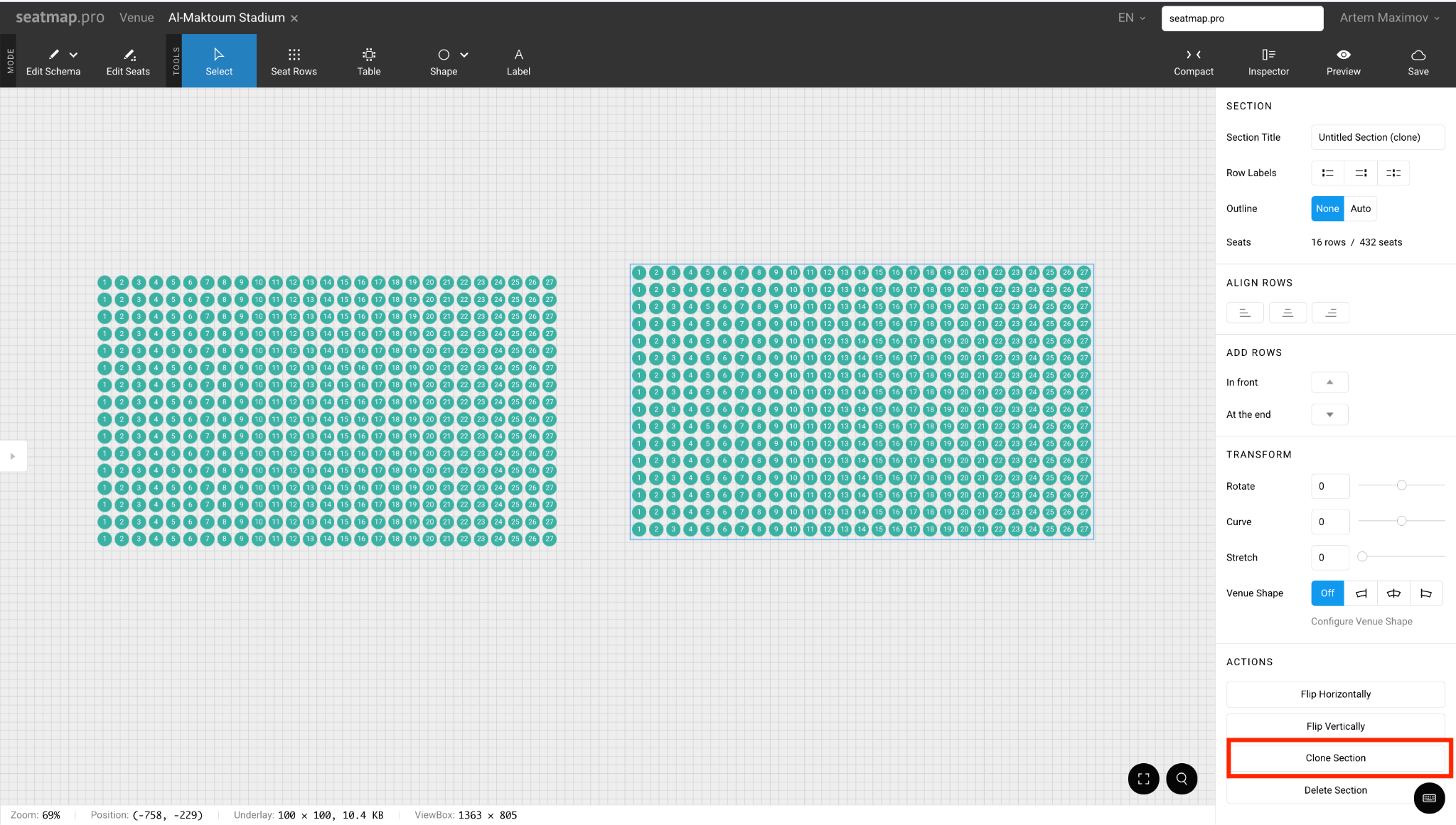Choose the Label tool
Screen dimensions: 1456x825
coord(518,61)
